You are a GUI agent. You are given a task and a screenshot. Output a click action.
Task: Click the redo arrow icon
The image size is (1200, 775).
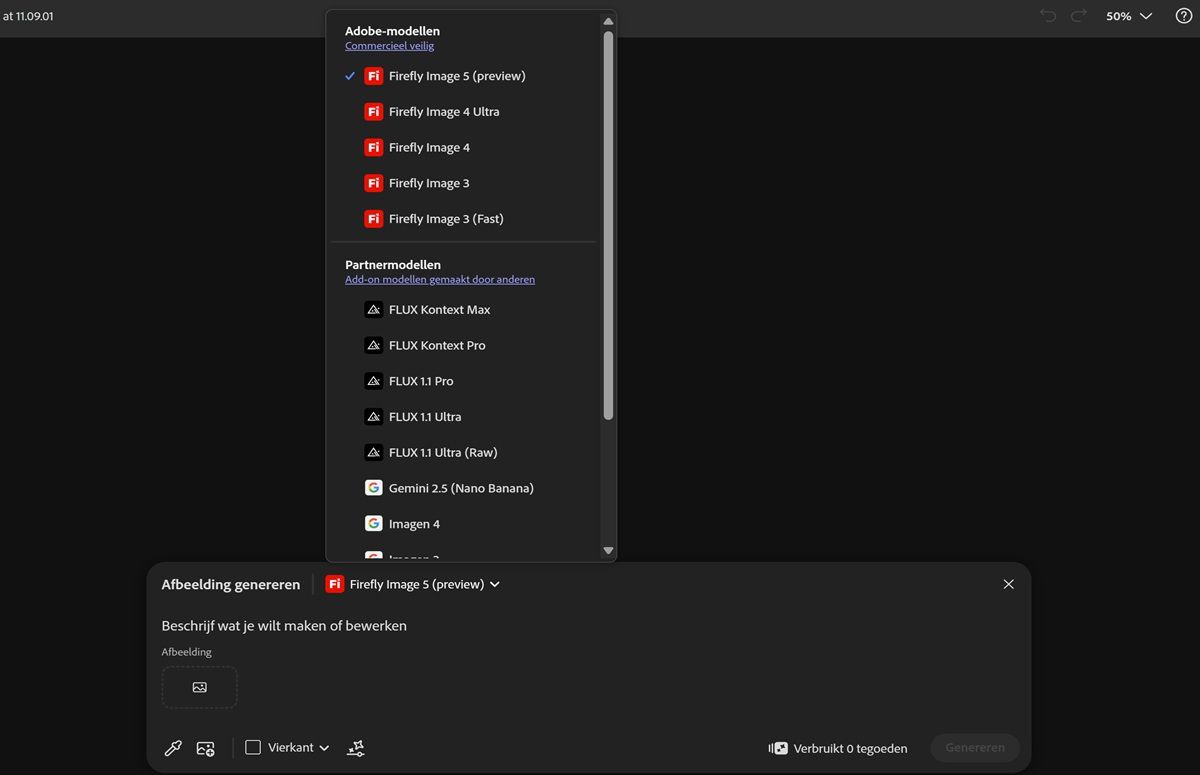click(x=1078, y=16)
